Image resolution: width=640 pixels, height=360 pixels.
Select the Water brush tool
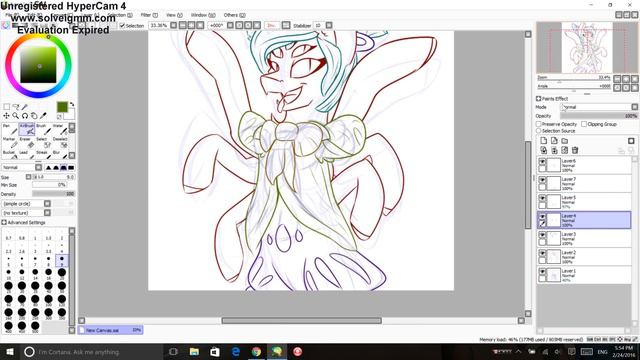pyautogui.click(x=60, y=129)
